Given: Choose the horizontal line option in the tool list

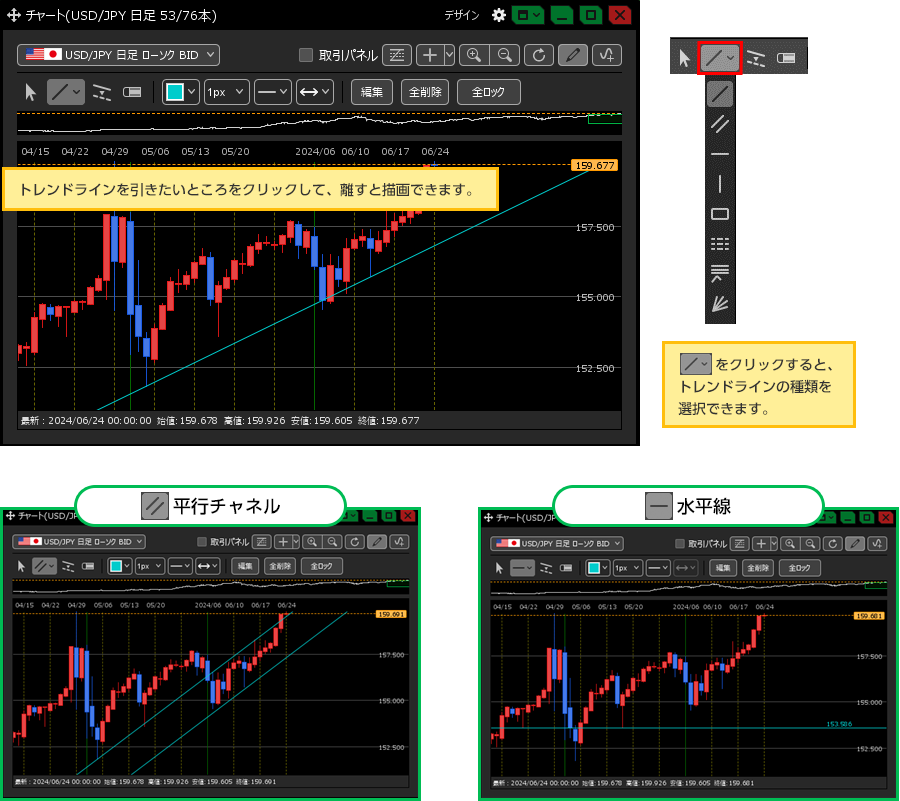Looking at the screenshot, I should [720, 154].
